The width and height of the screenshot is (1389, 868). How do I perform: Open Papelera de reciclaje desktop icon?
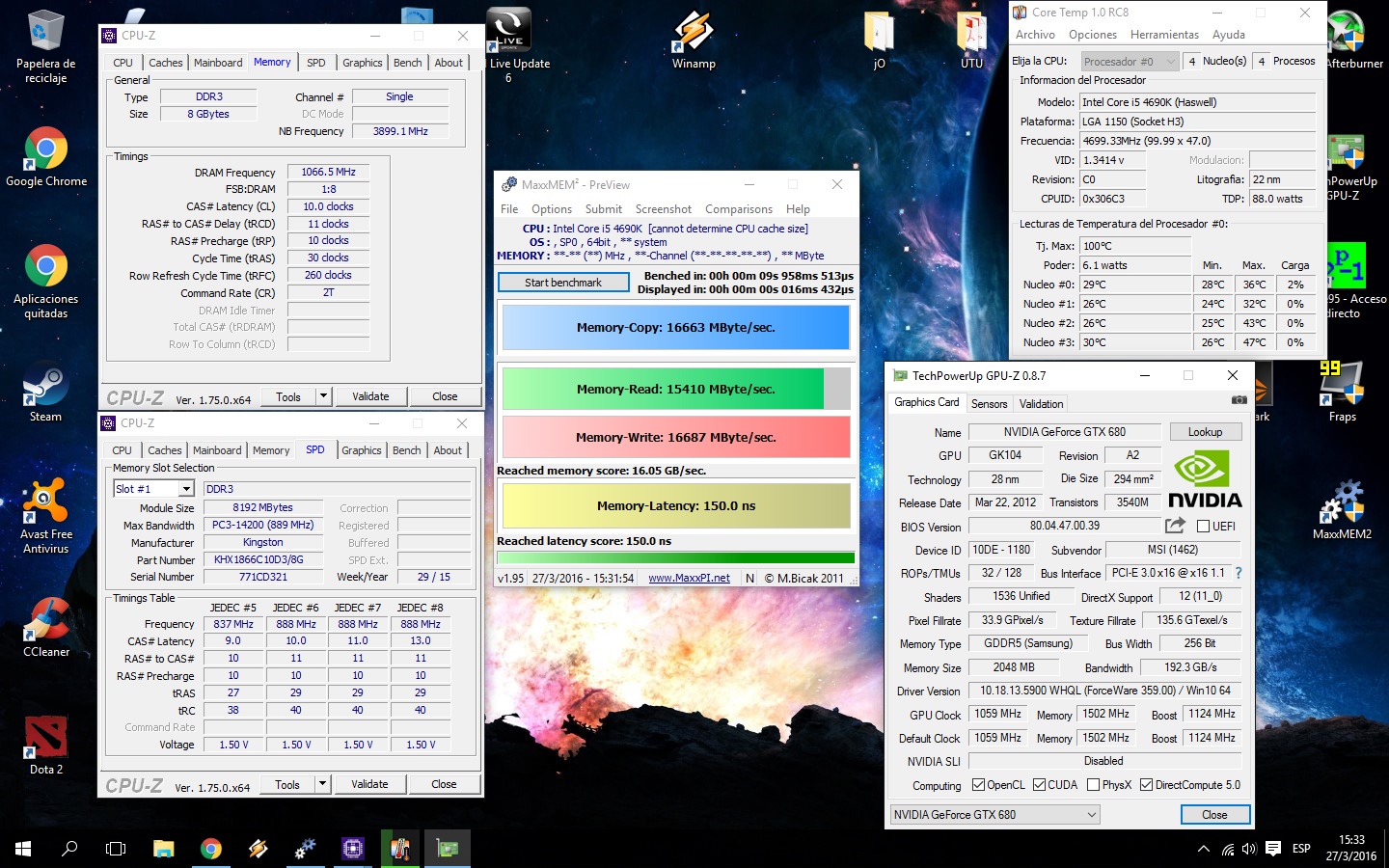click(x=45, y=46)
